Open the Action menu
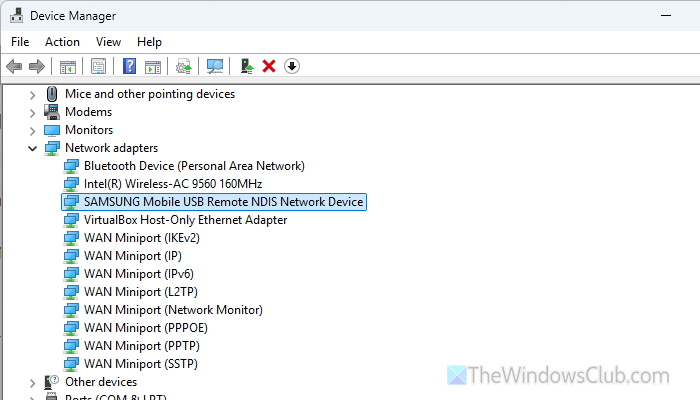The height and width of the screenshot is (400, 700). click(x=62, y=42)
